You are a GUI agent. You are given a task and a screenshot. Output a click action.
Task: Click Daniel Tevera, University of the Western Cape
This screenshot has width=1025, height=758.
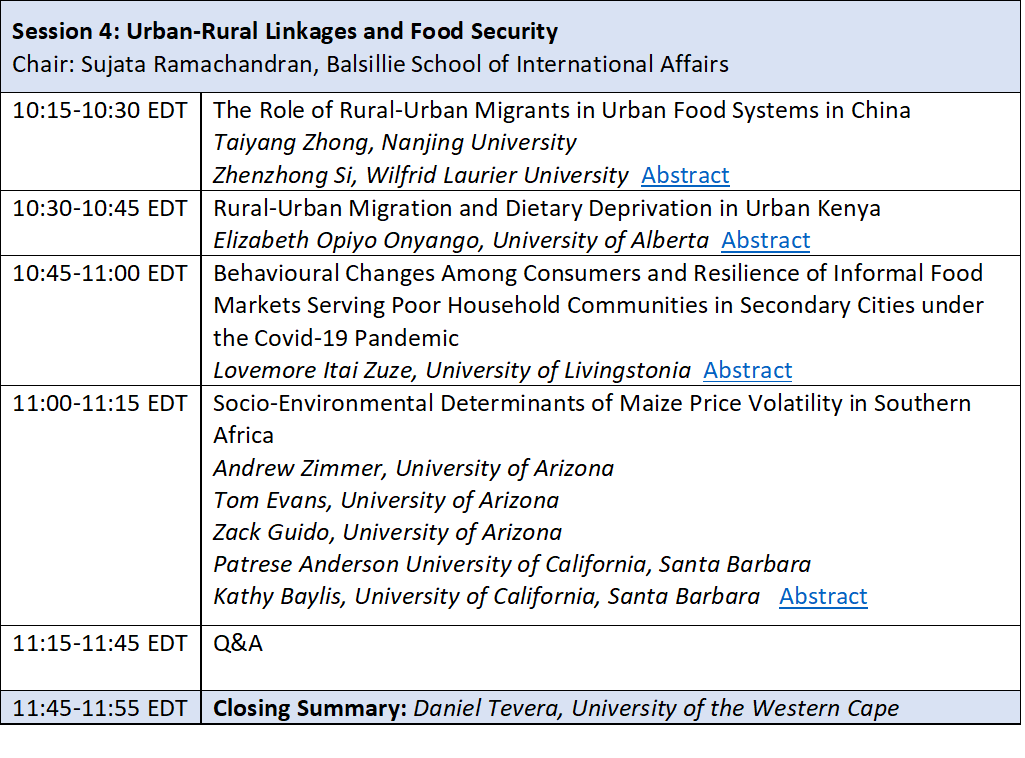[656, 708]
